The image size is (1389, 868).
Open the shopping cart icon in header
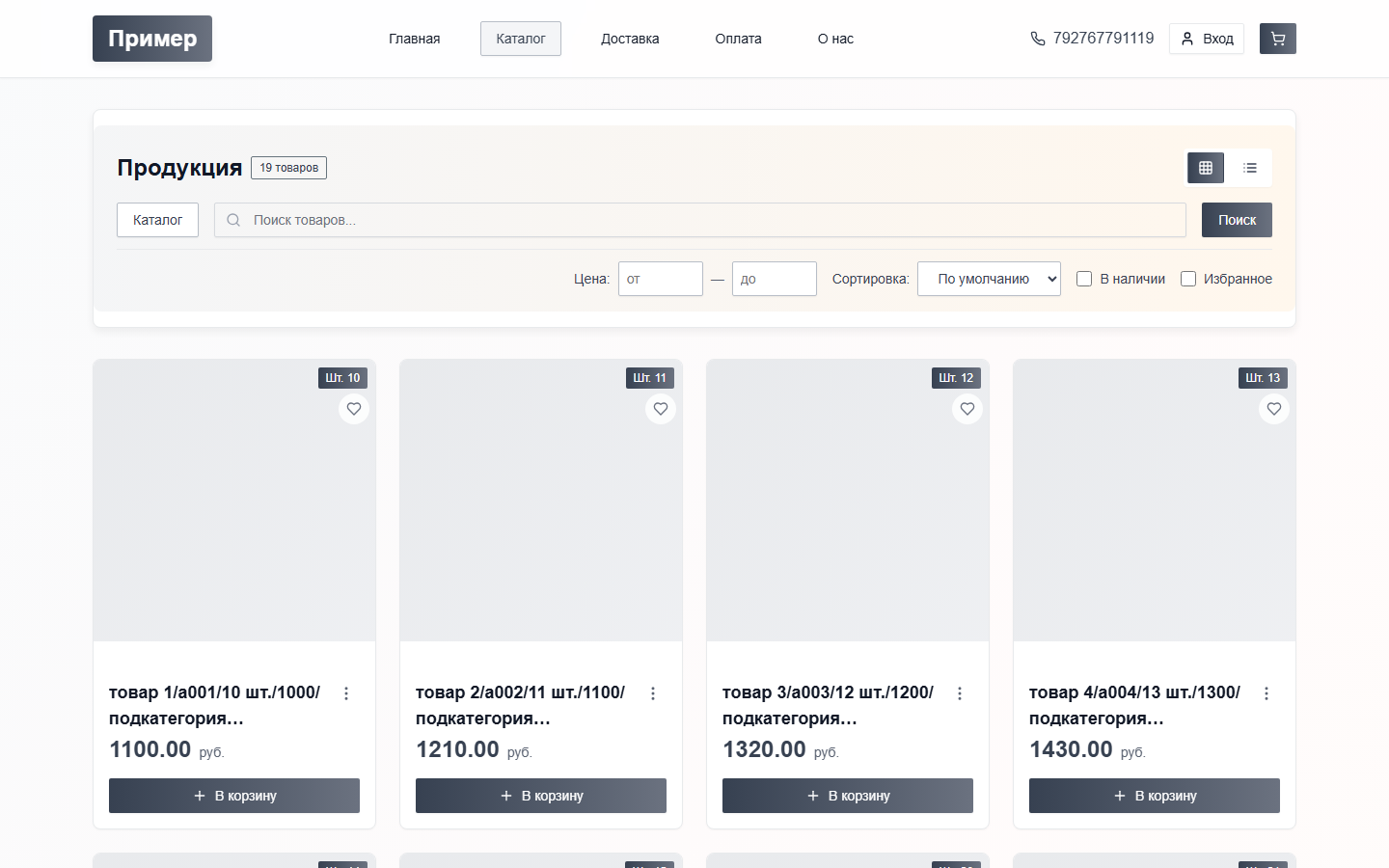[1277, 39]
